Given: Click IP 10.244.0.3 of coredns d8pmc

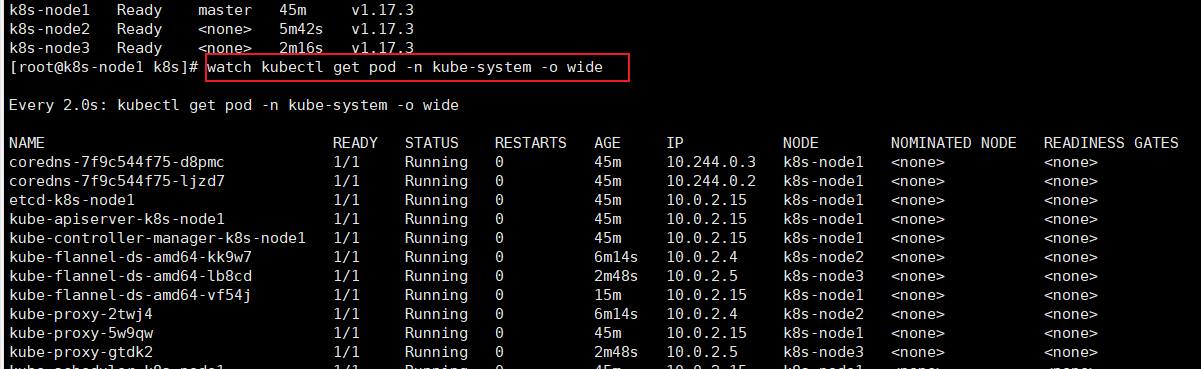Looking at the screenshot, I should [711, 162].
